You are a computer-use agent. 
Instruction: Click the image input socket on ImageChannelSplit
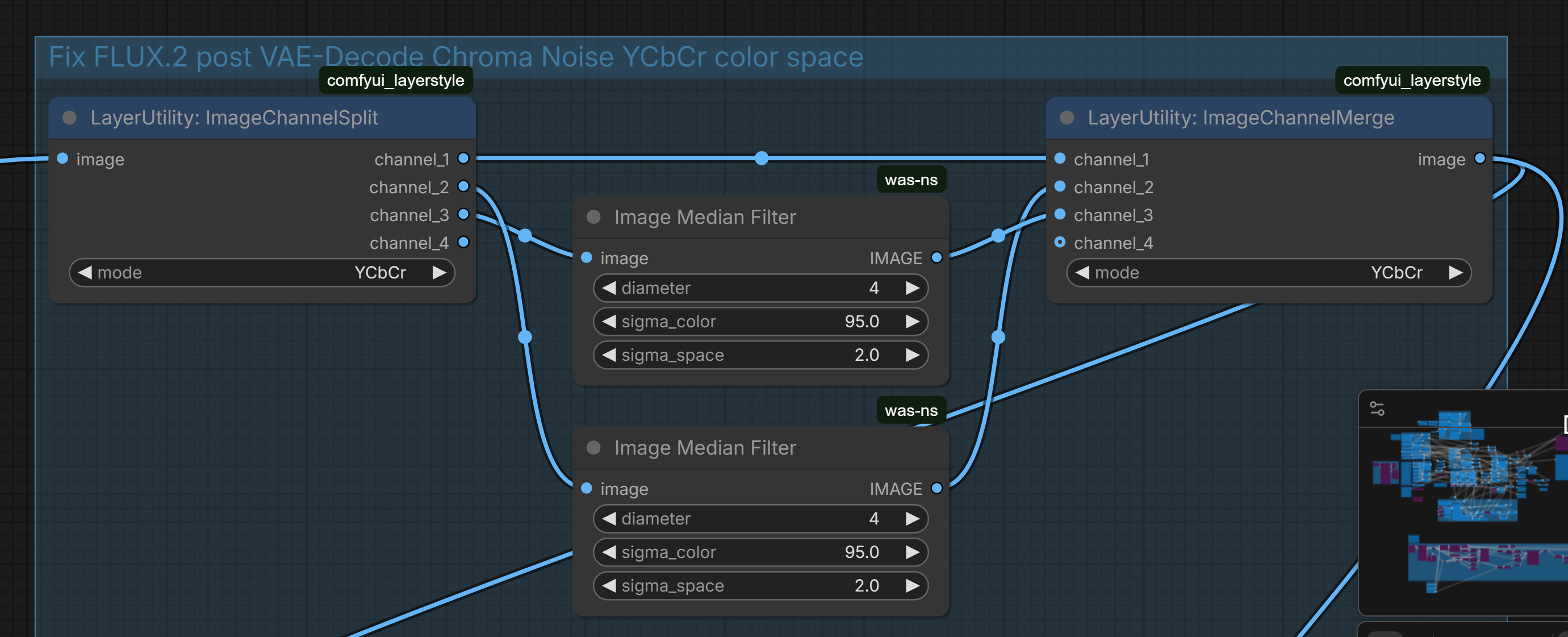tap(62, 159)
